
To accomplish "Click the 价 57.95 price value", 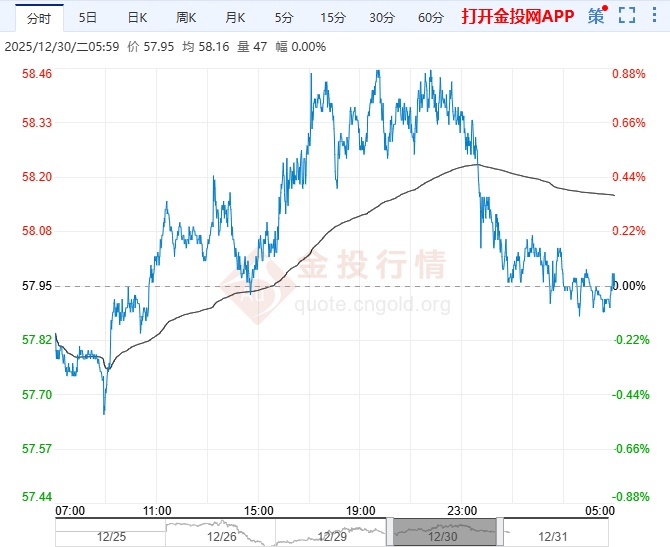I will pos(150,47).
